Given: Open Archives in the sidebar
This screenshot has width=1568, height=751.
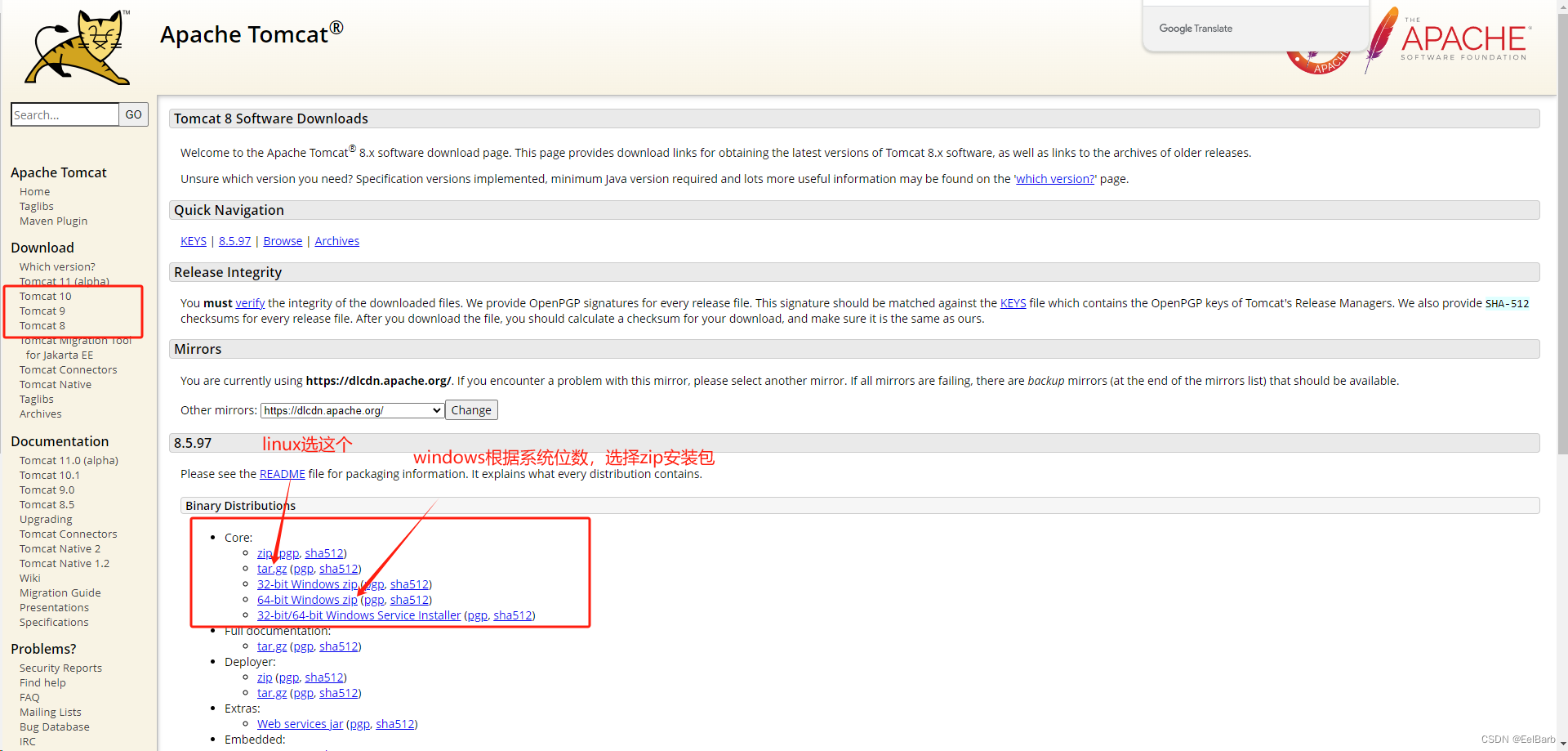Looking at the screenshot, I should pos(41,413).
